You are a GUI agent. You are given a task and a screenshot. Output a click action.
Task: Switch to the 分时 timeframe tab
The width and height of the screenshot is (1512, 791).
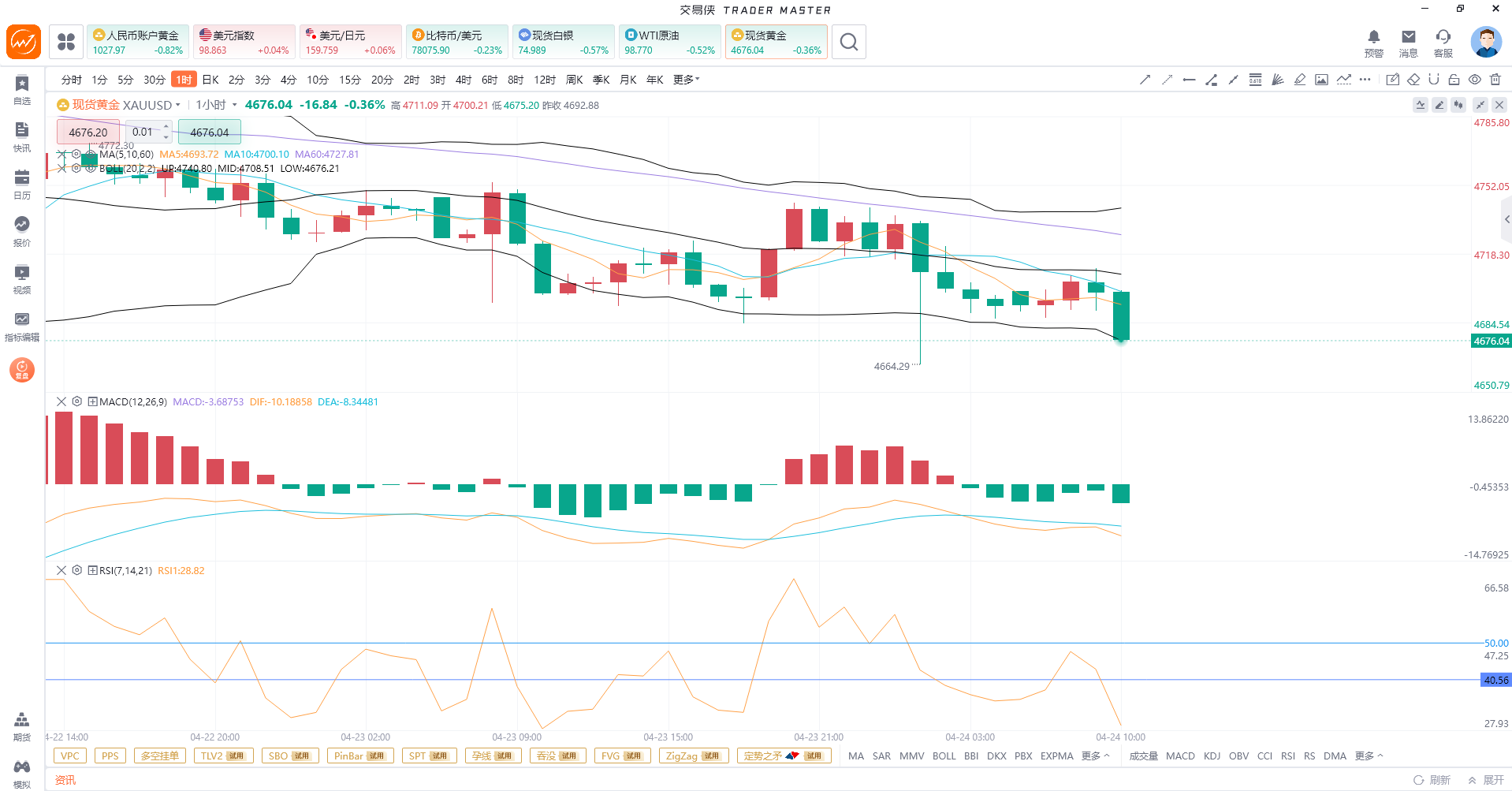click(71, 80)
